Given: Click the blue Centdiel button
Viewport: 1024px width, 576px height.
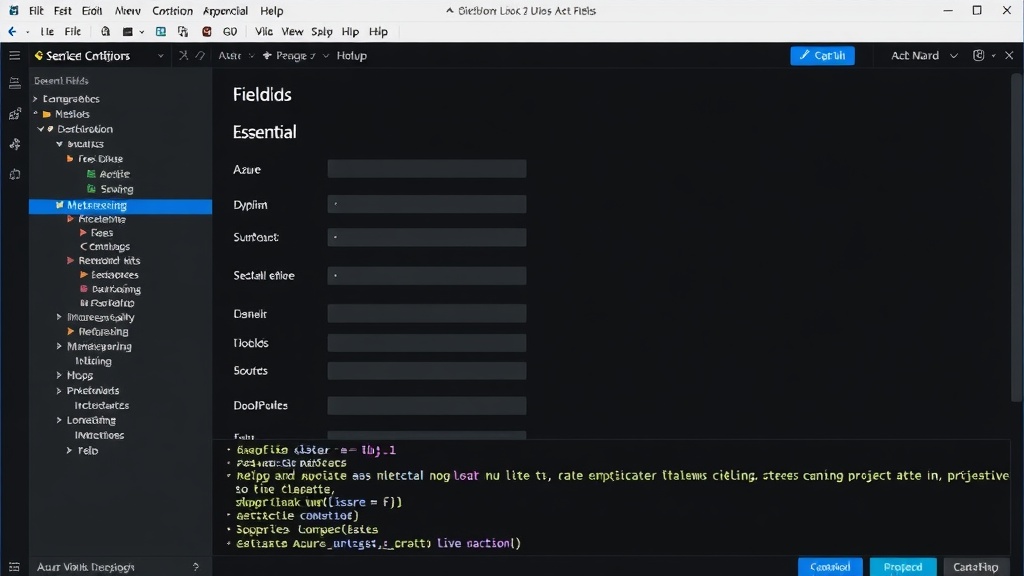Looking at the screenshot, I should [830, 567].
